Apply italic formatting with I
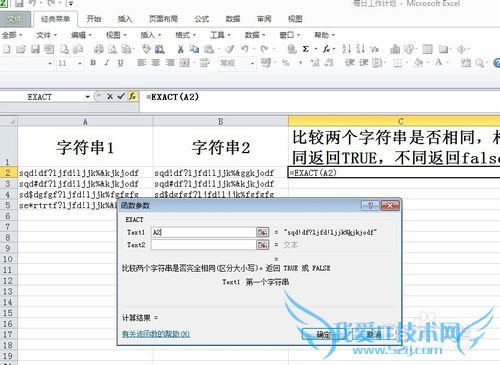This screenshot has width=500, height=365. (107, 63)
